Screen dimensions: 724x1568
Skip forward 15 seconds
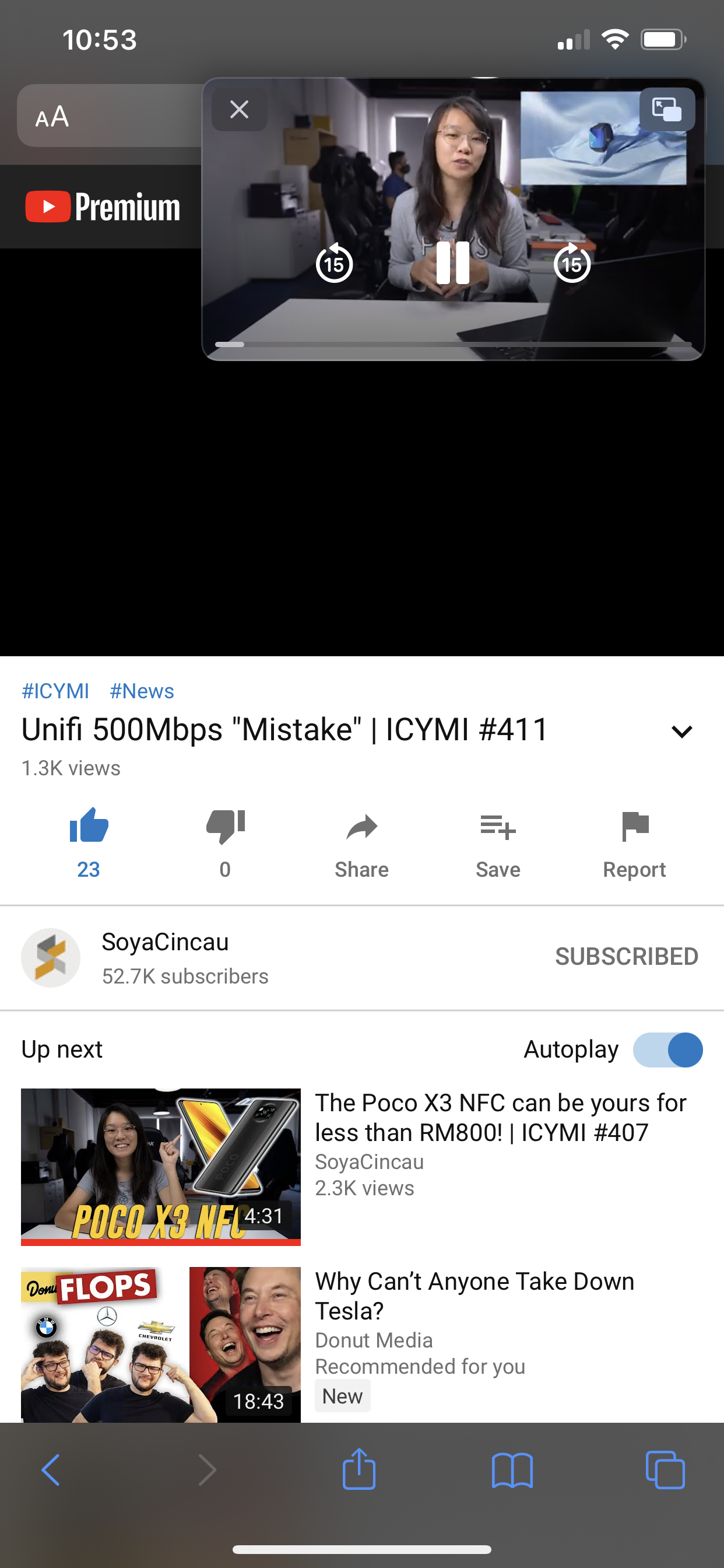click(572, 263)
